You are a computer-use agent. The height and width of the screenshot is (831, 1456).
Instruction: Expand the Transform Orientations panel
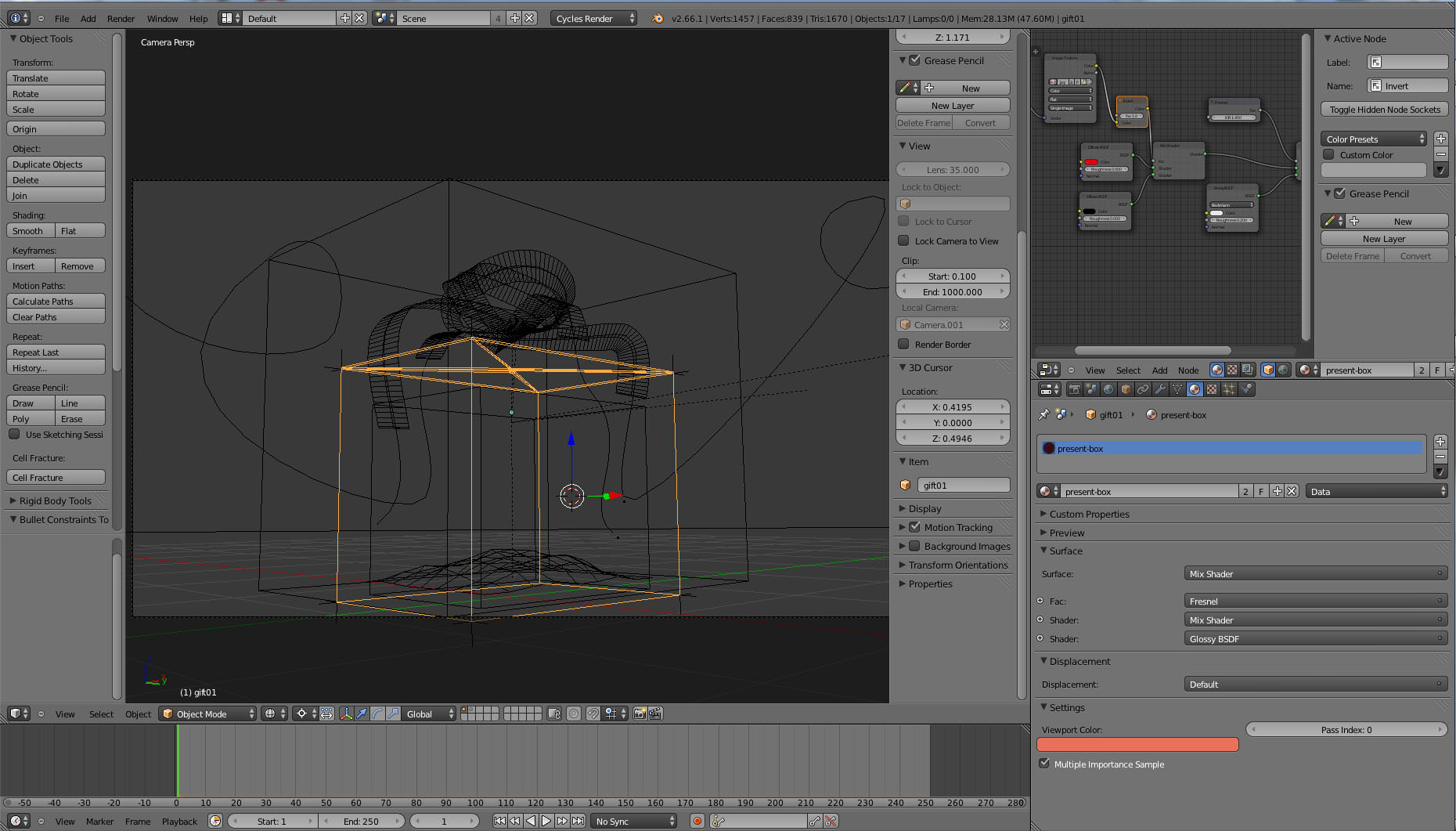[x=957, y=565]
